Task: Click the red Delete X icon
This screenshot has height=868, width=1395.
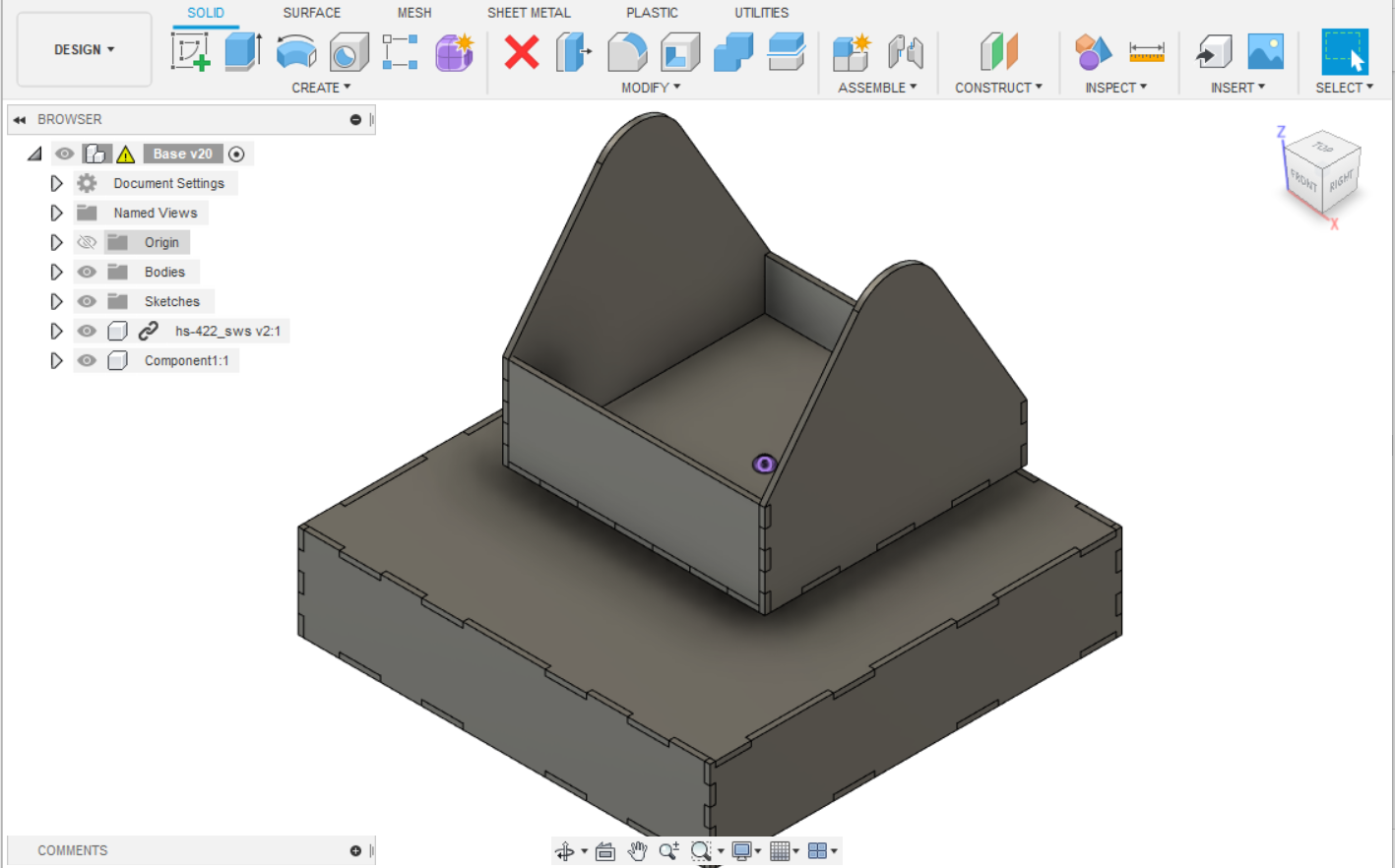Action: (x=522, y=51)
